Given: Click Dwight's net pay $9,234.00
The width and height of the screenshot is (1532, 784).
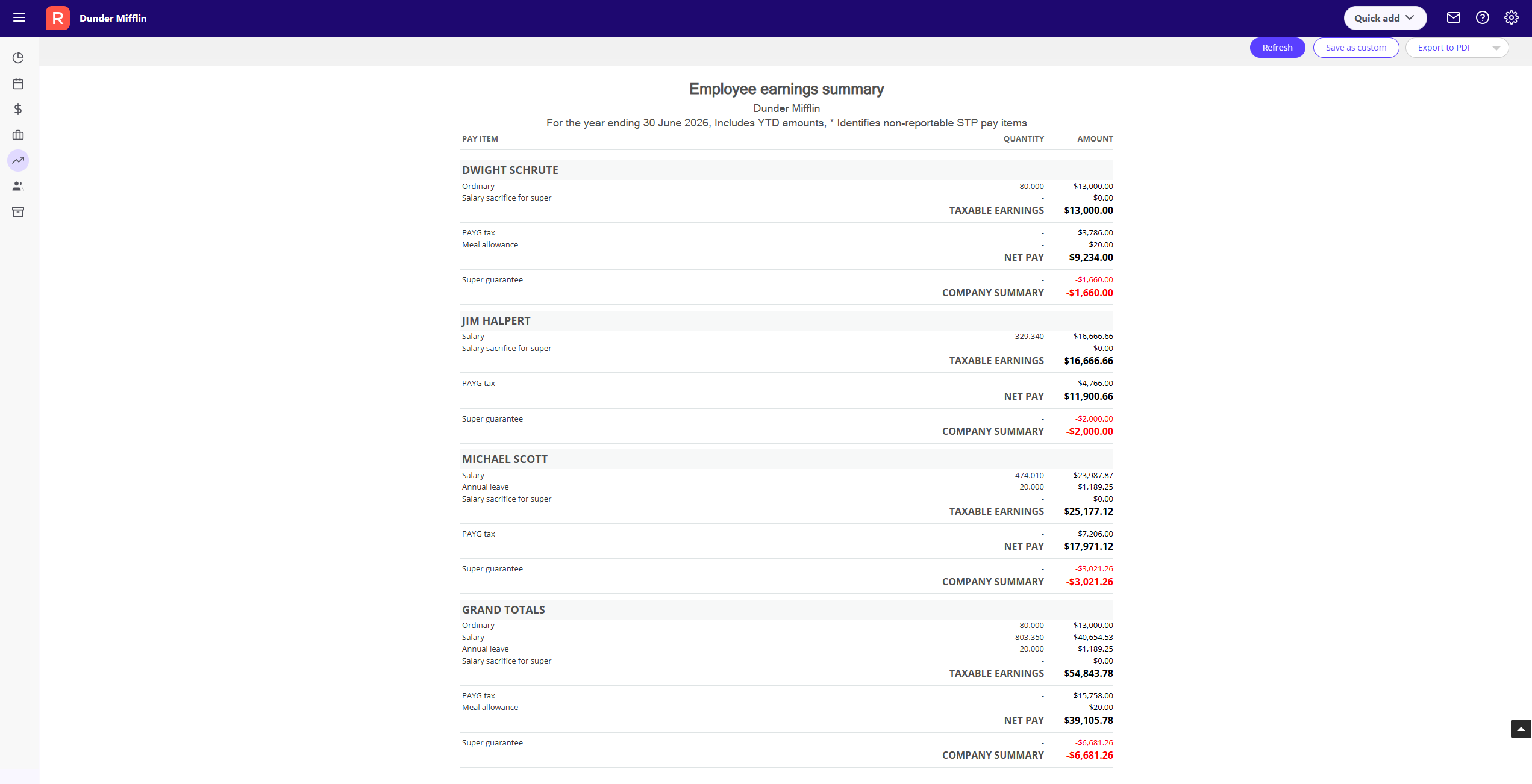Looking at the screenshot, I should (1091, 258).
